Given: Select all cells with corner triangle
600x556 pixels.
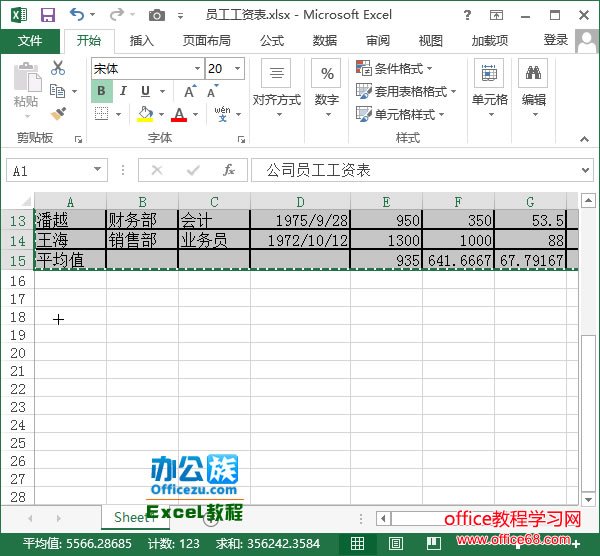Looking at the screenshot, I should pyautogui.click(x=26, y=201).
